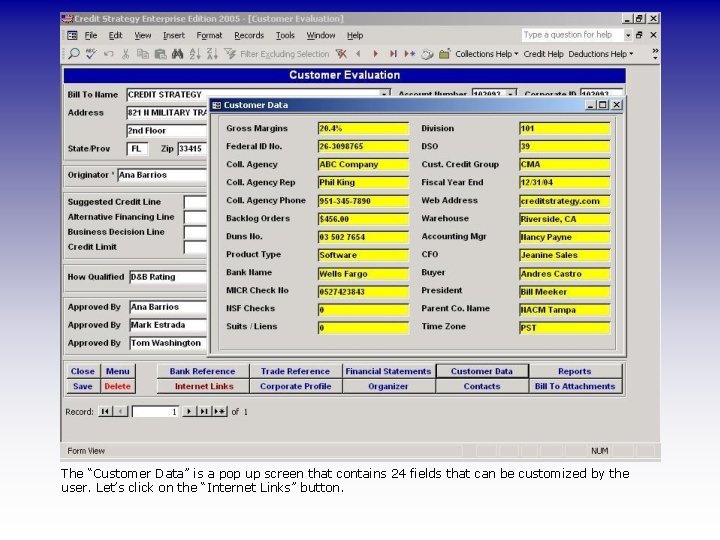Click new record button in navigator
Screen dimensions: 720x540
click(x=219, y=411)
